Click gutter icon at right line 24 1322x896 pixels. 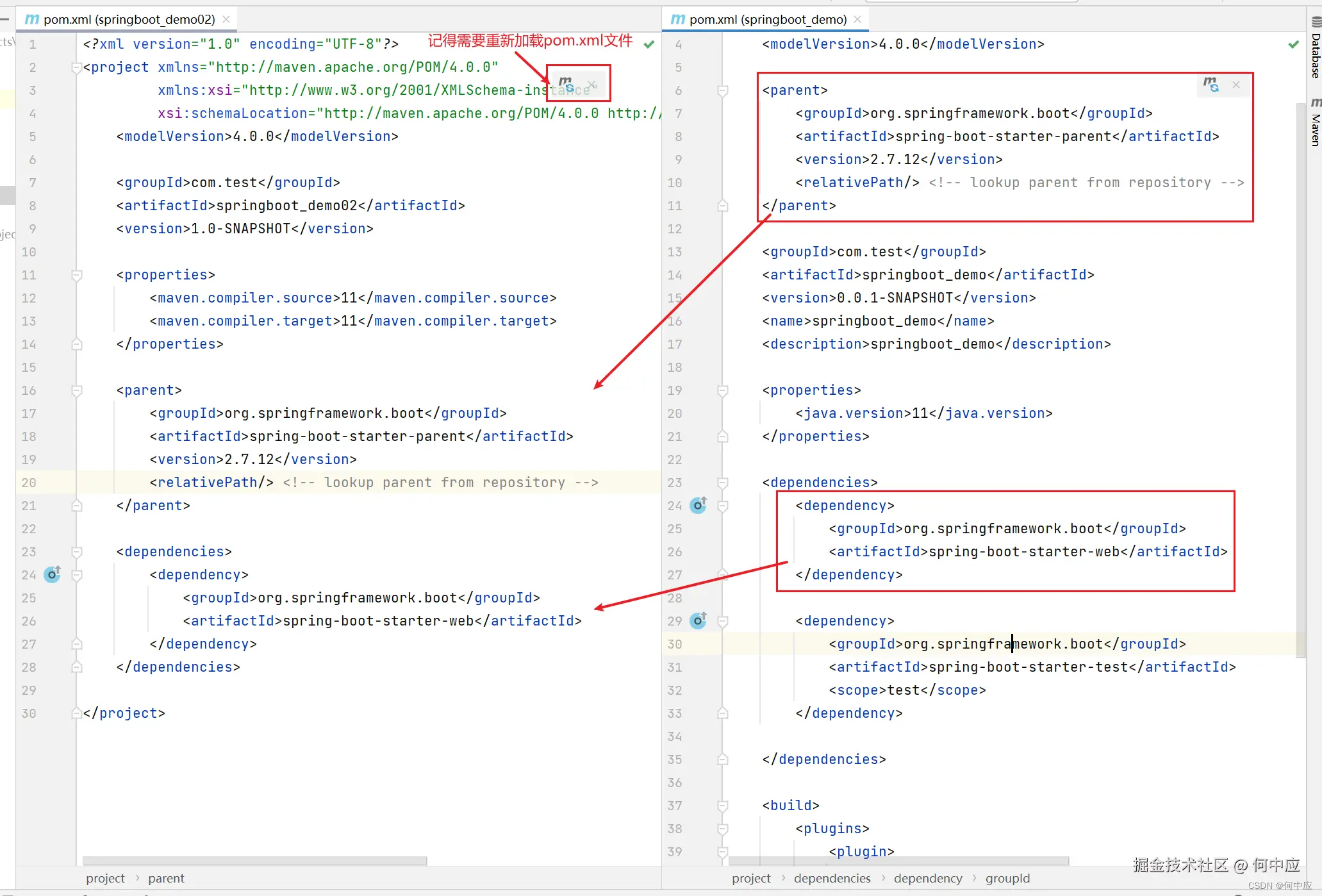(698, 505)
